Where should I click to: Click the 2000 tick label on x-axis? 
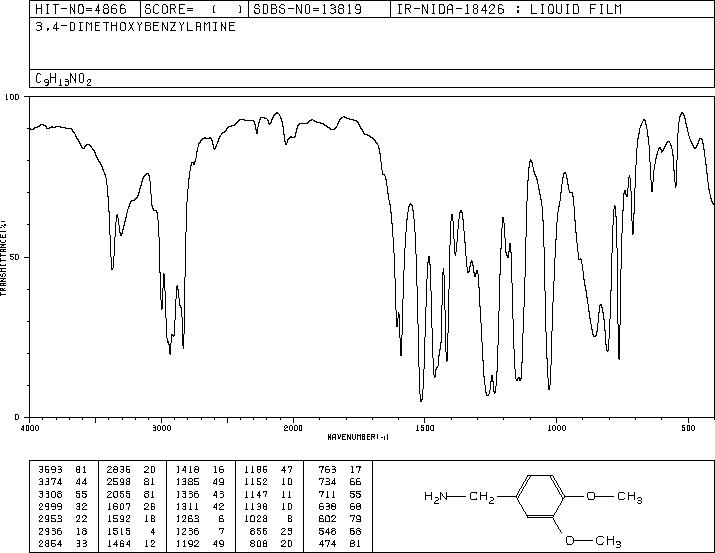coord(293,428)
